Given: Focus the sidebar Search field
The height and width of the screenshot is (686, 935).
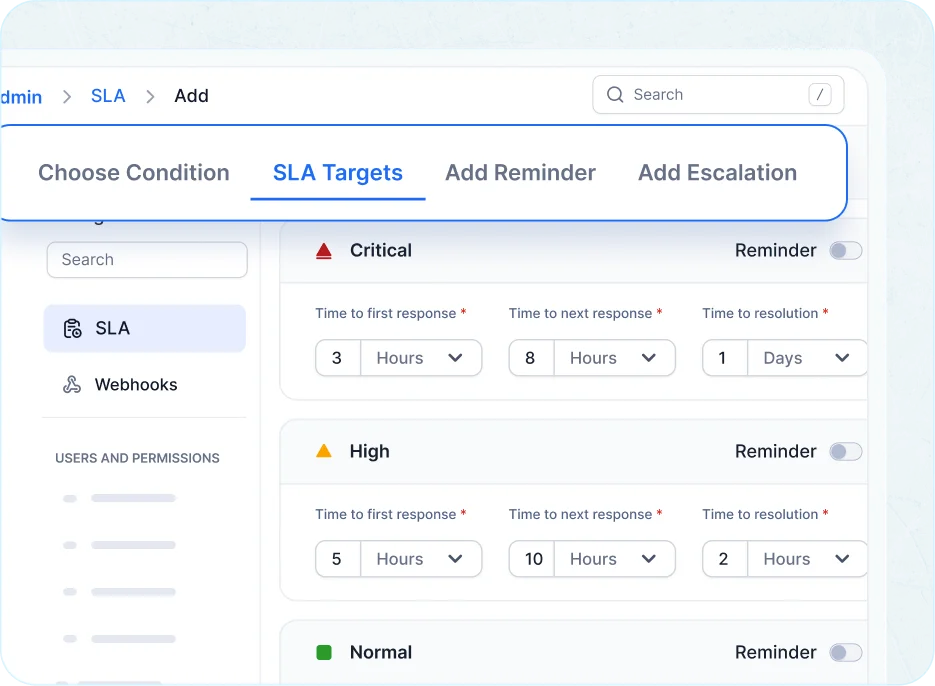Looking at the screenshot, I should pos(147,259).
